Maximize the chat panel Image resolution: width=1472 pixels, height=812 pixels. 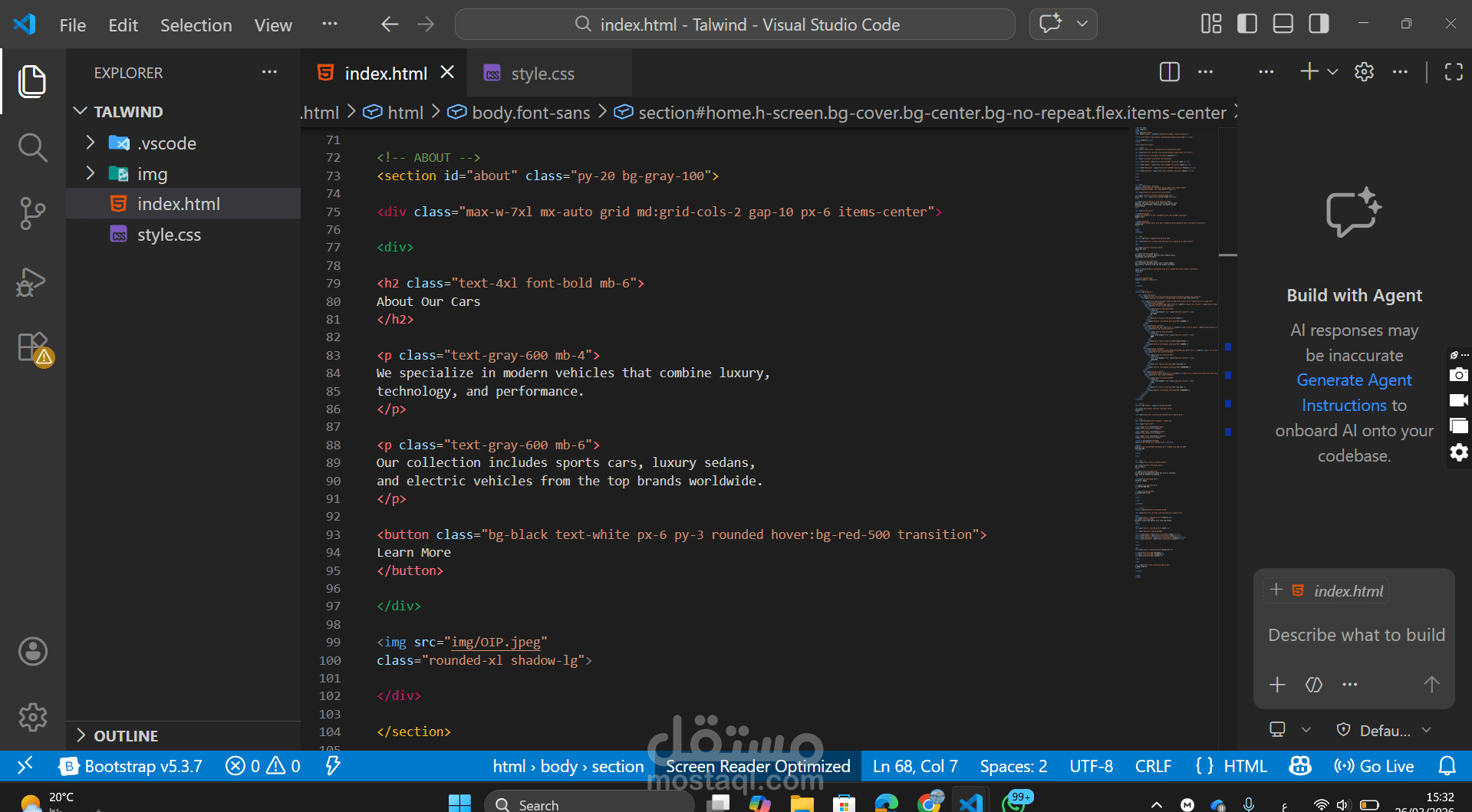pos(1454,72)
